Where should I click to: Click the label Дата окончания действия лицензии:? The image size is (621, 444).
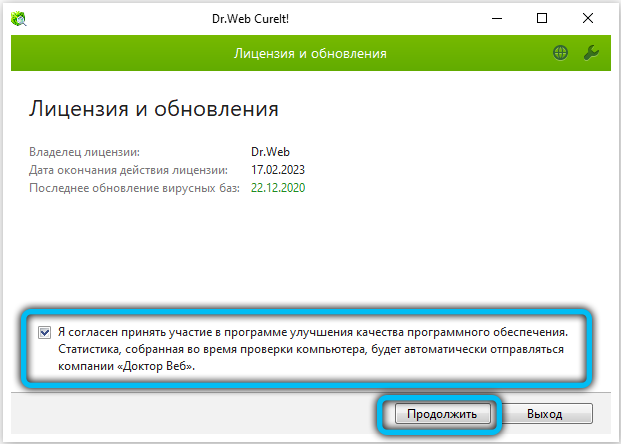pyautogui.click(x=128, y=170)
